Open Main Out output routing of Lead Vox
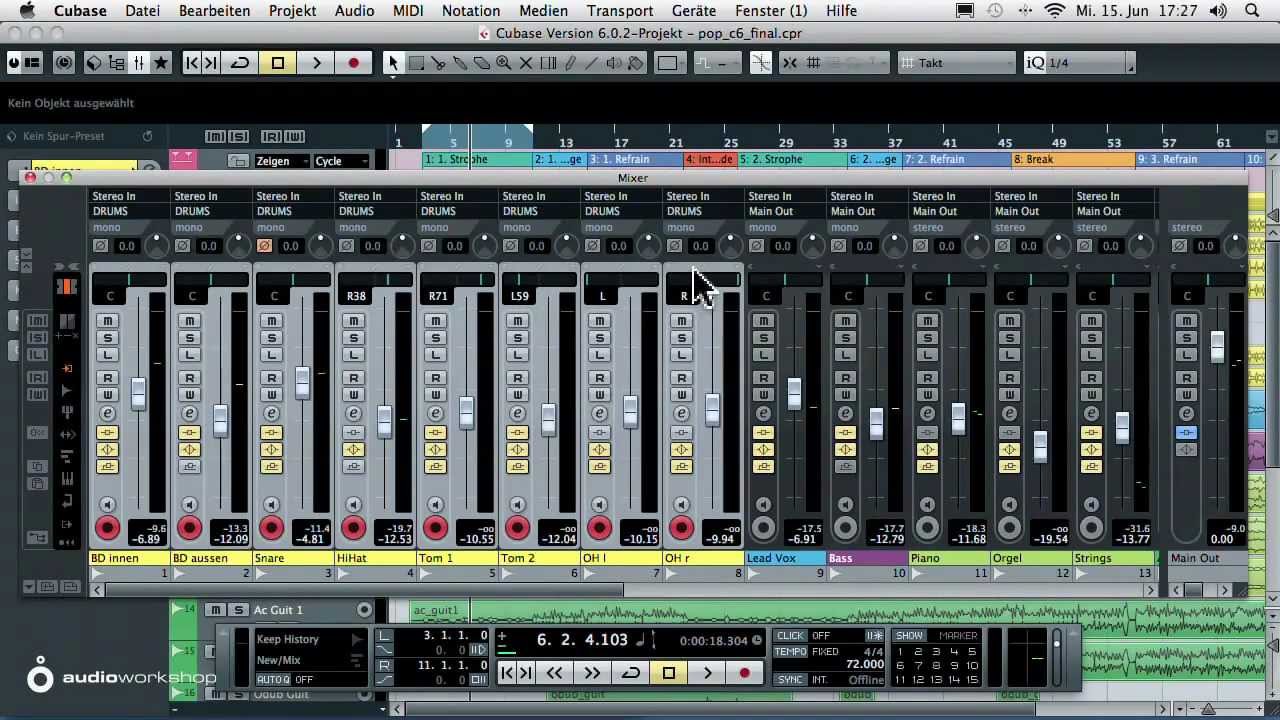The height and width of the screenshot is (720, 1280). (785, 211)
